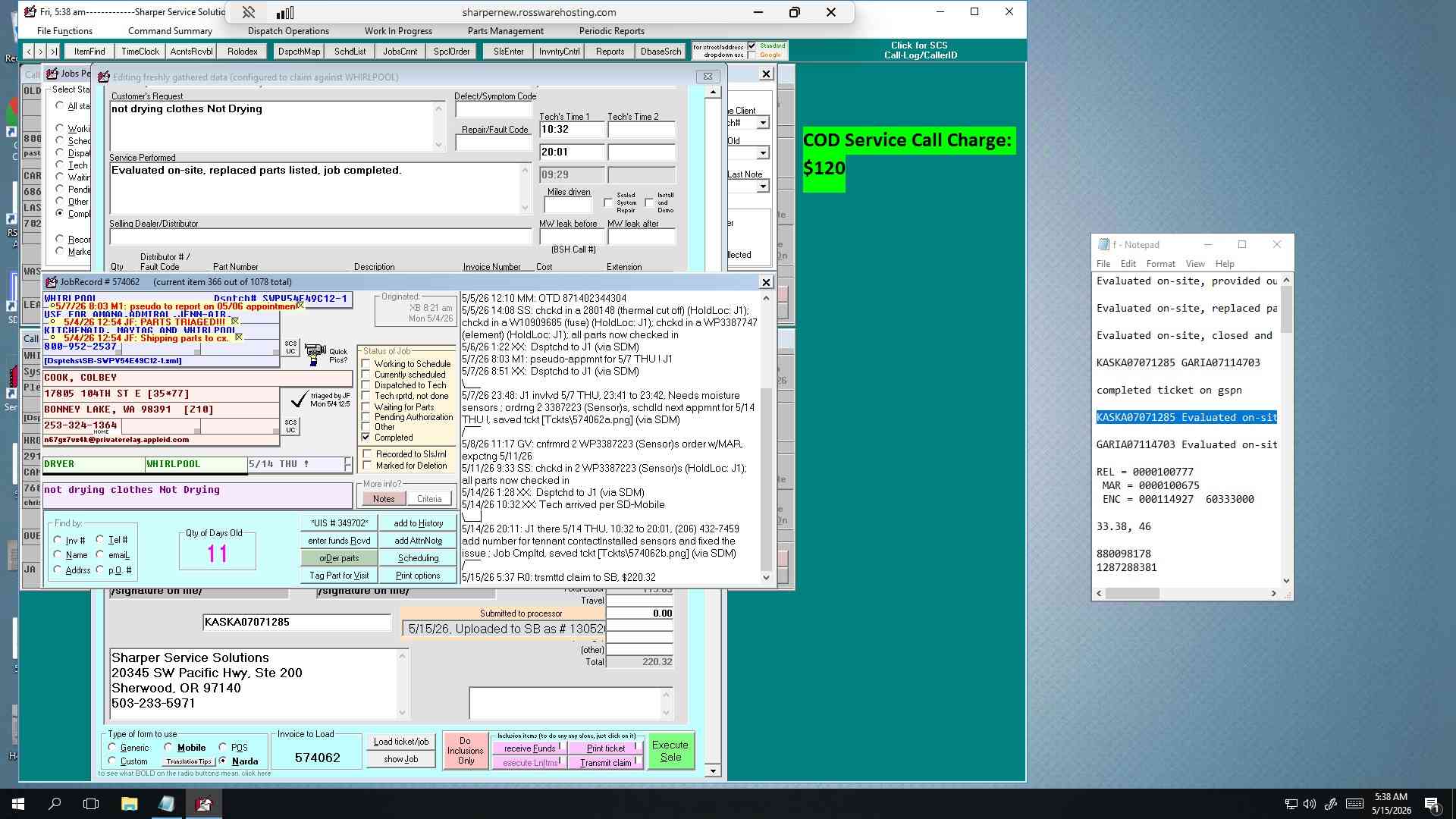The image size is (1456, 819).
Task: Click the orDer parts button
Action: coord(339,558)
